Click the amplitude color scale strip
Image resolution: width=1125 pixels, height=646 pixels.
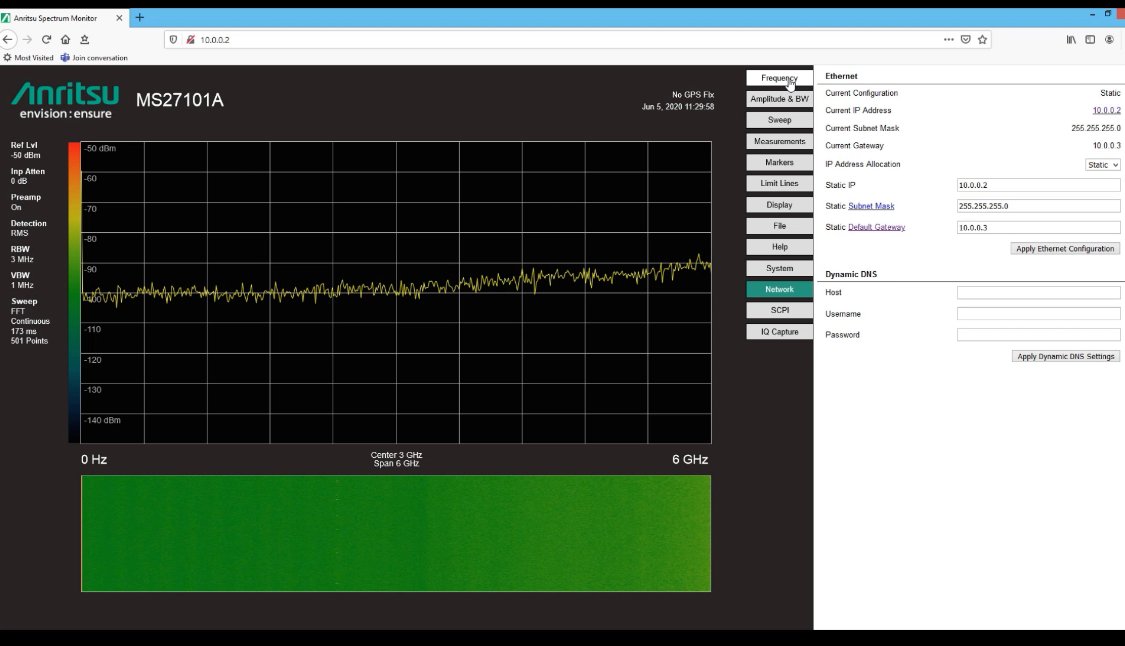(x=73, y=290)
